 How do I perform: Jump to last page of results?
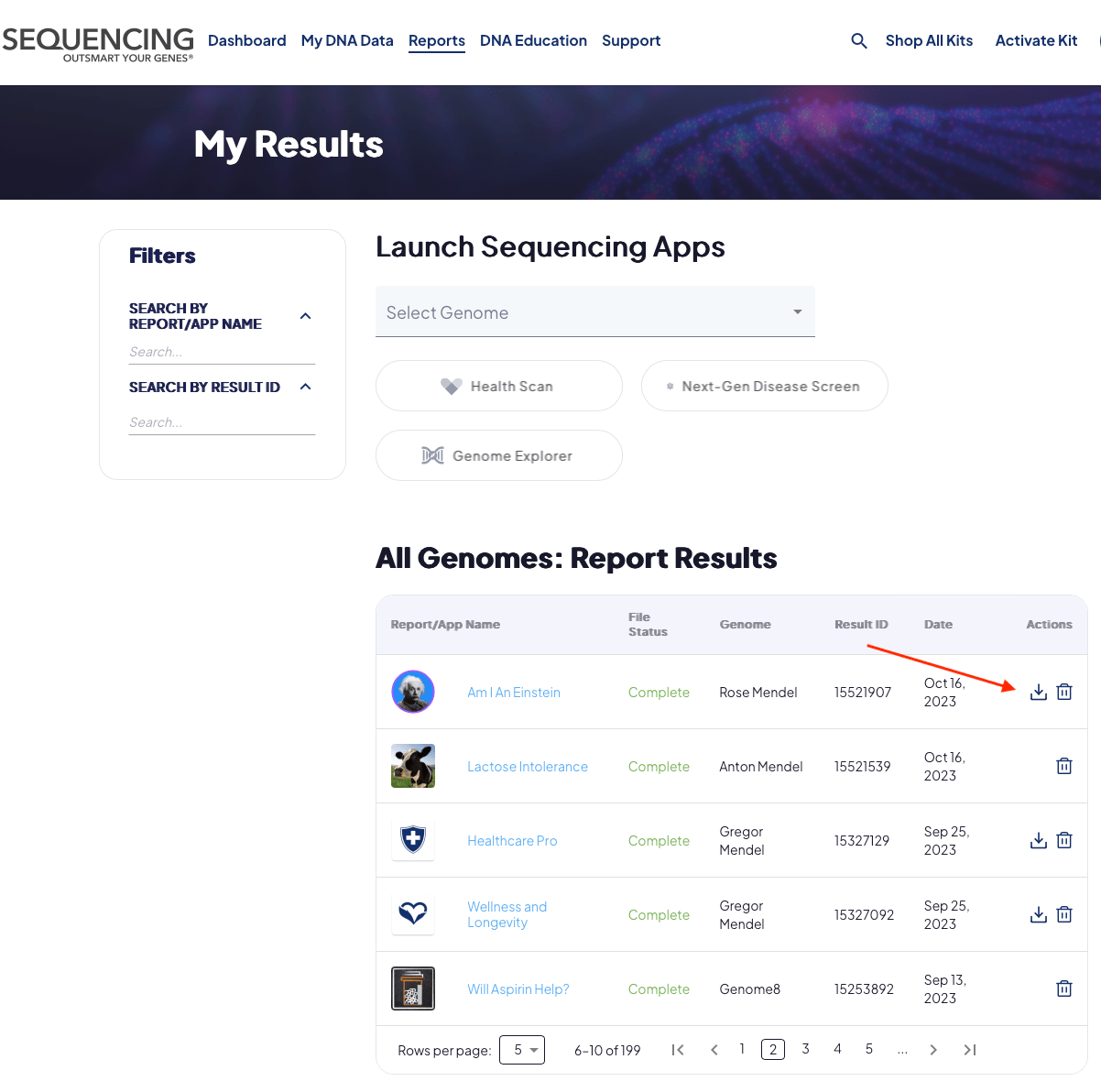pos(970,1050)
